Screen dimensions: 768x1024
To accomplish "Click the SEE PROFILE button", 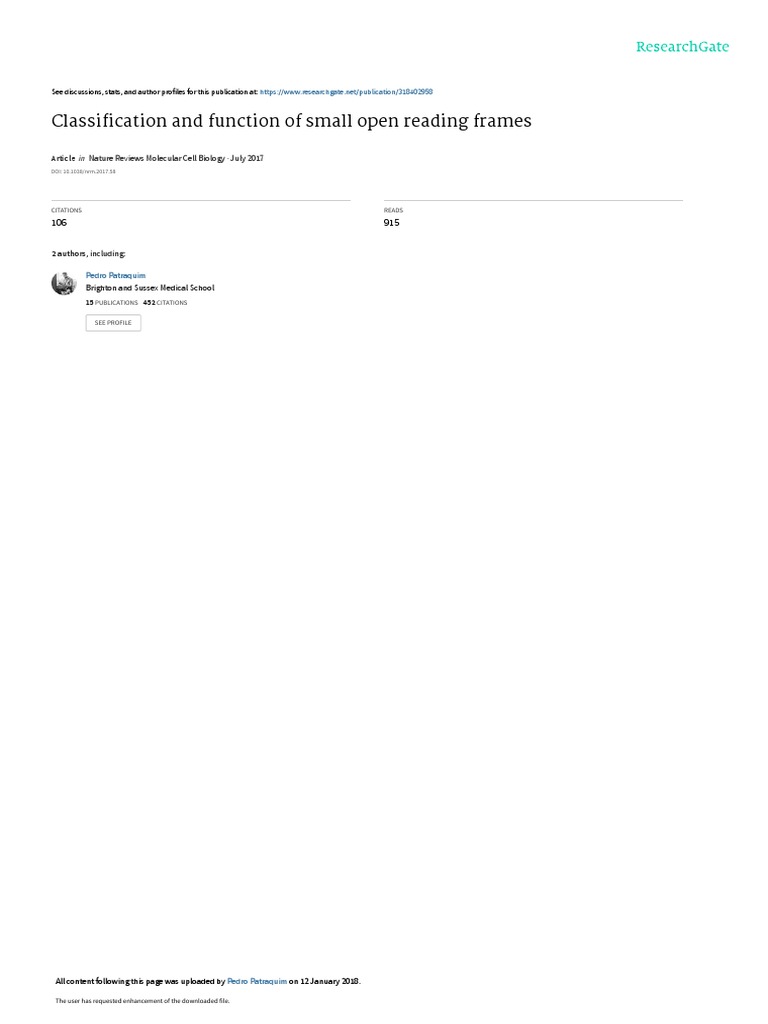I will [x=113, y=323].
